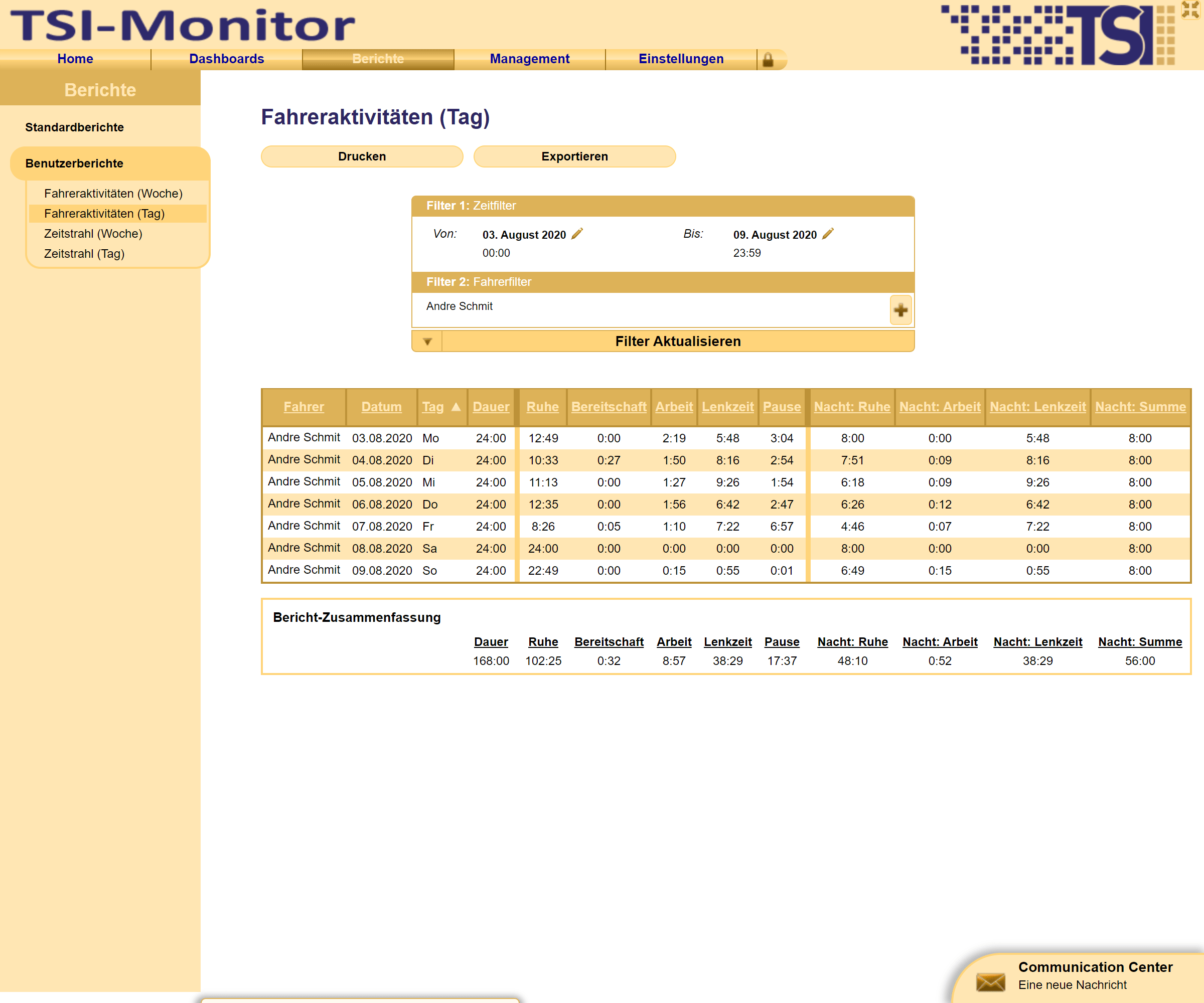
Task: Click the Communication Center title
Action: tap(1095, 967)
